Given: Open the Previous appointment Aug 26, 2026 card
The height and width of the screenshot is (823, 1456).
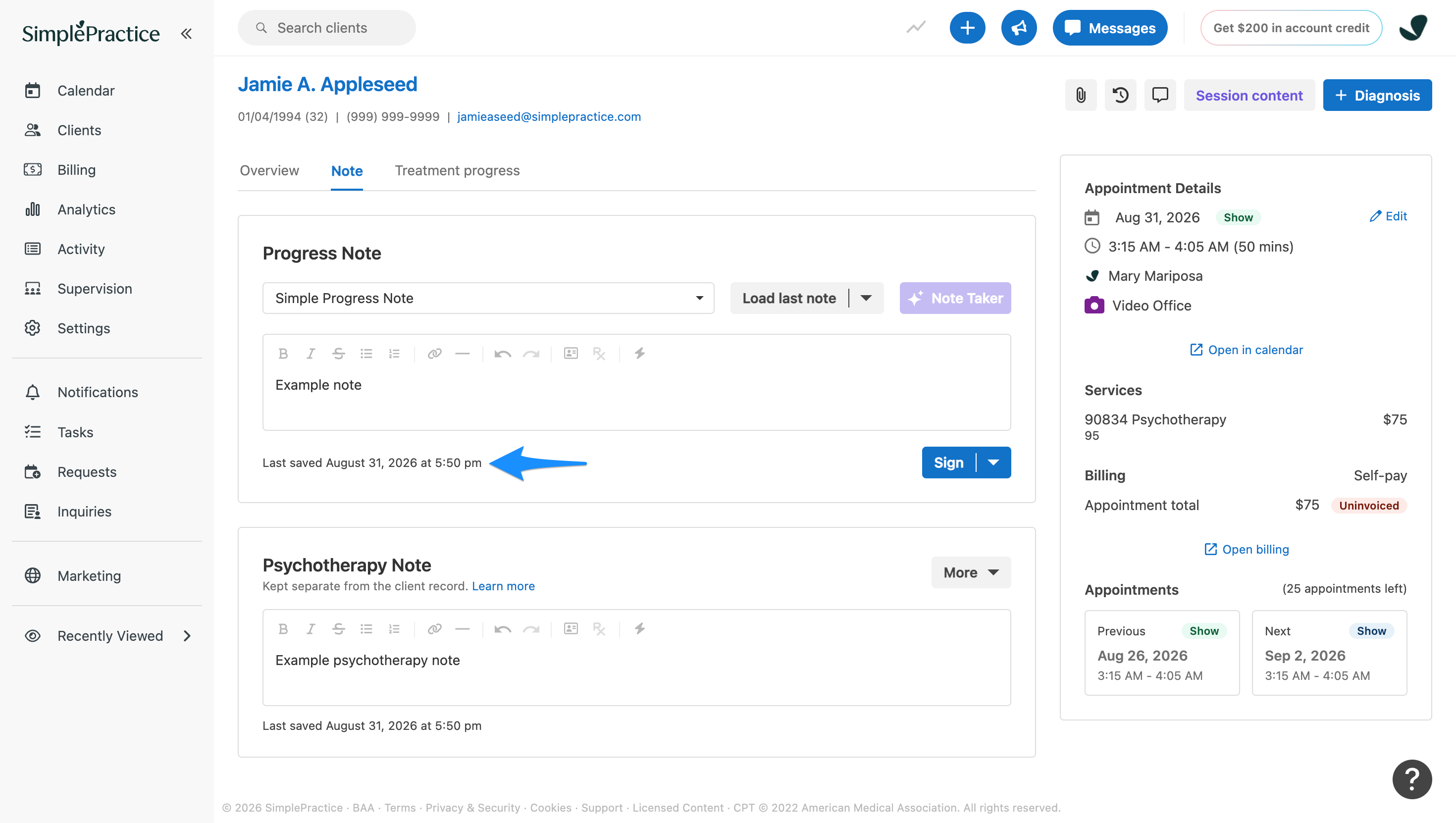Looking at the screenshot, I should [x=1162, y=653].
